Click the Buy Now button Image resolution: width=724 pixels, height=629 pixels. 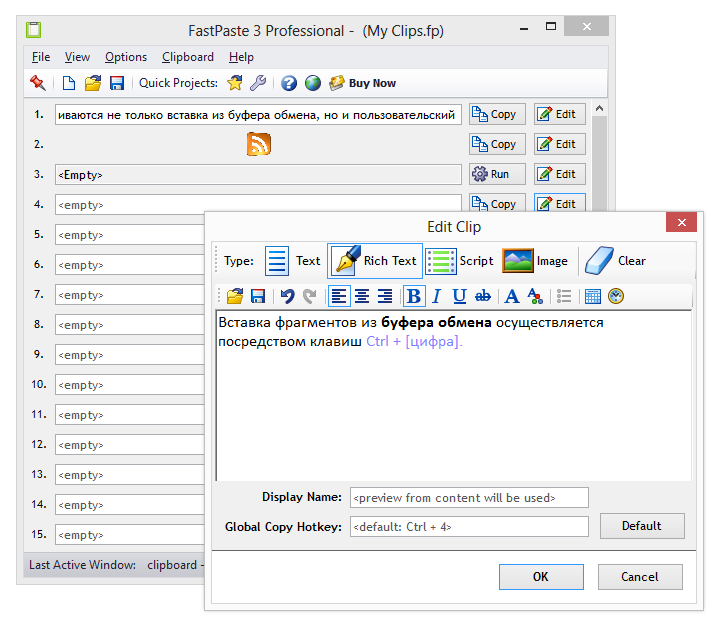(362, 83)
